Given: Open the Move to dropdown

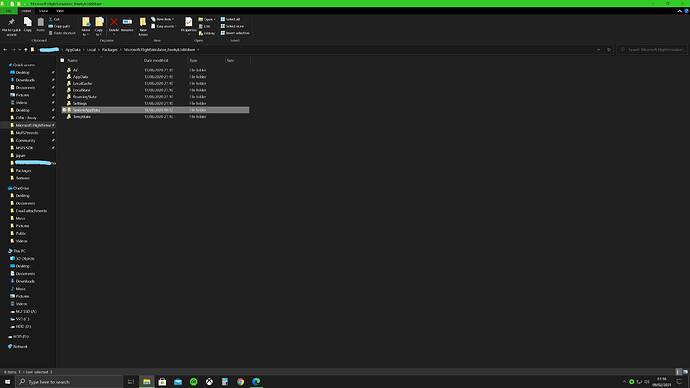Looking at the screenshot, I should pos(86,26).
